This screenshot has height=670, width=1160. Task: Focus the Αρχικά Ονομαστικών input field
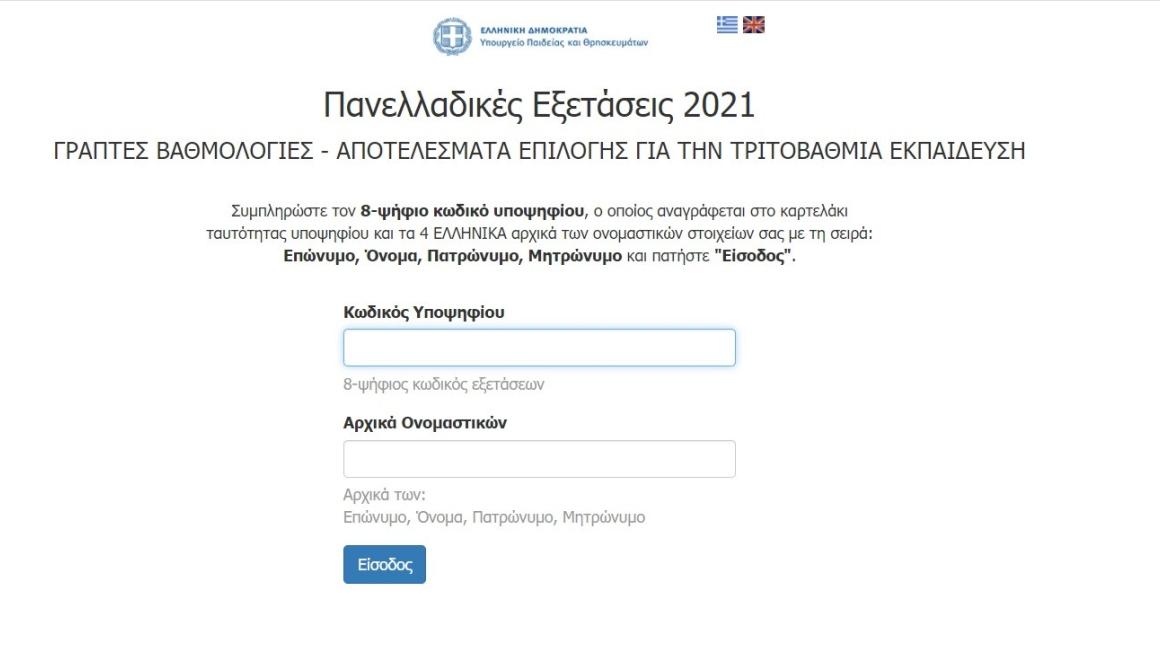pyautogui.click(x=539, y=459)
